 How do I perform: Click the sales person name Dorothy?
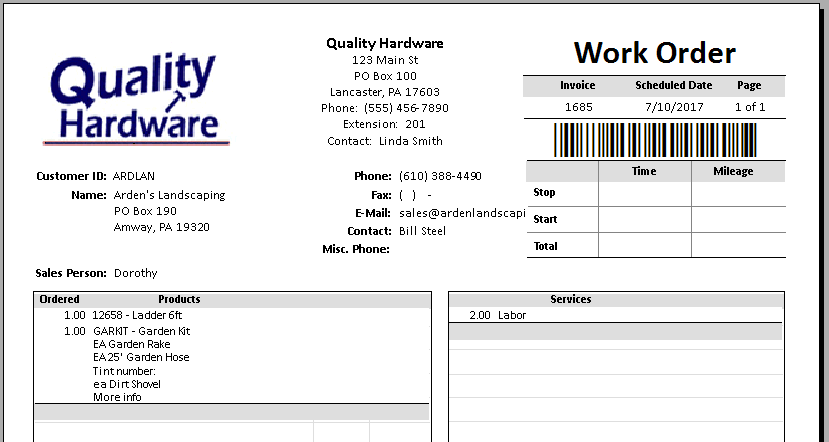135,273
